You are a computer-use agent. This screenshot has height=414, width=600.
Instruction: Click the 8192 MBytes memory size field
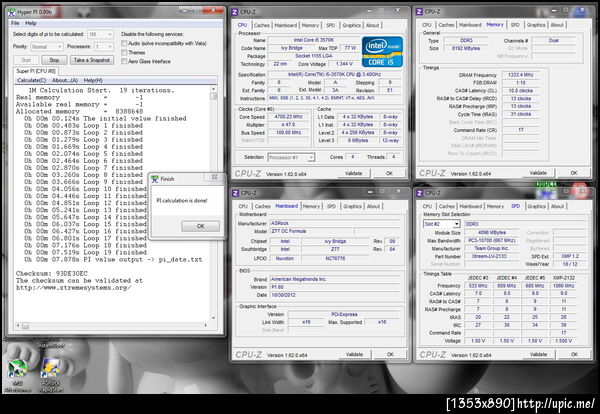tap(466, 48)
